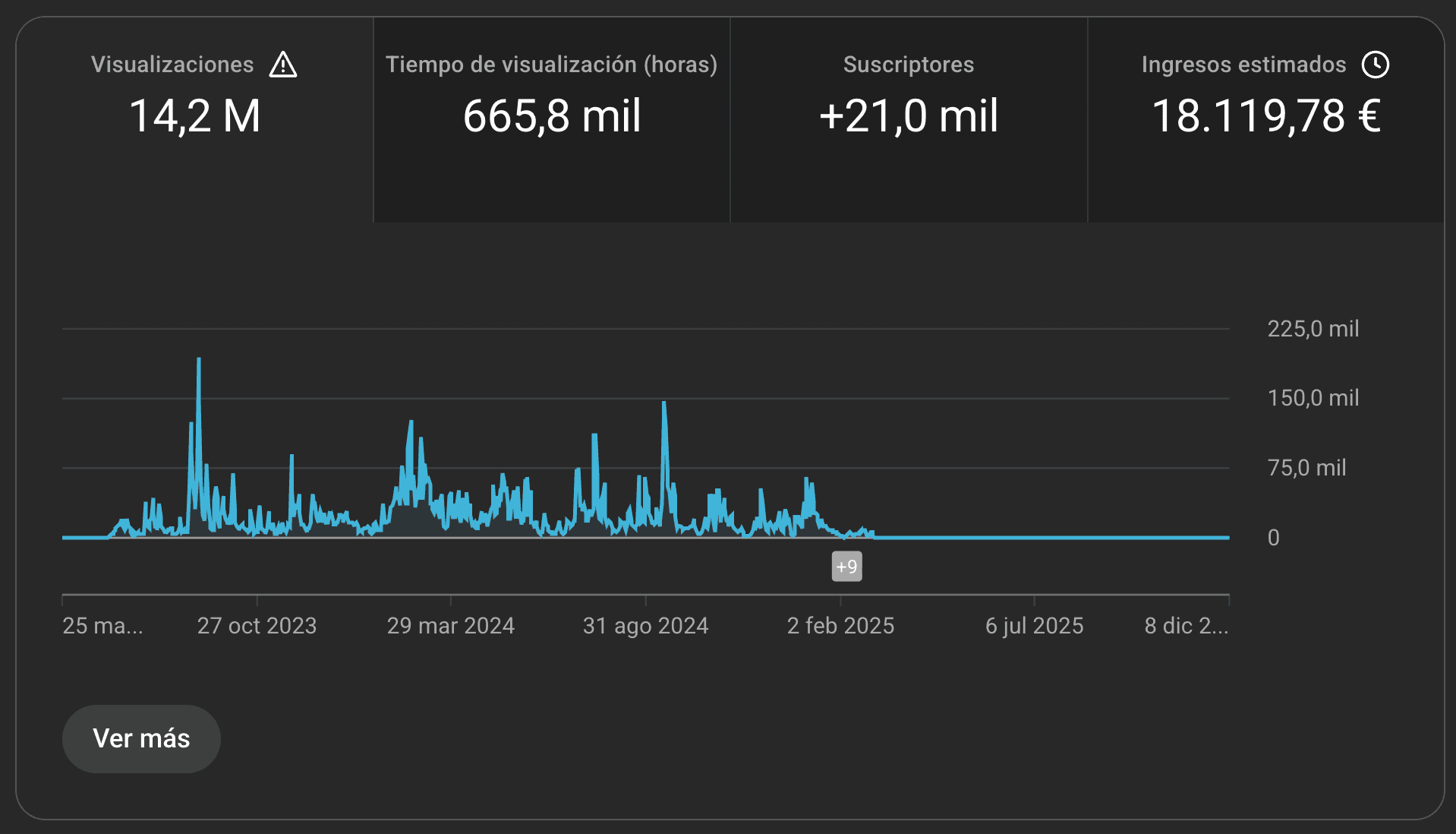Screen dimensions: 1456x834
Task: Click the 6 jul 2025 date label
Action: [1034, 626]
